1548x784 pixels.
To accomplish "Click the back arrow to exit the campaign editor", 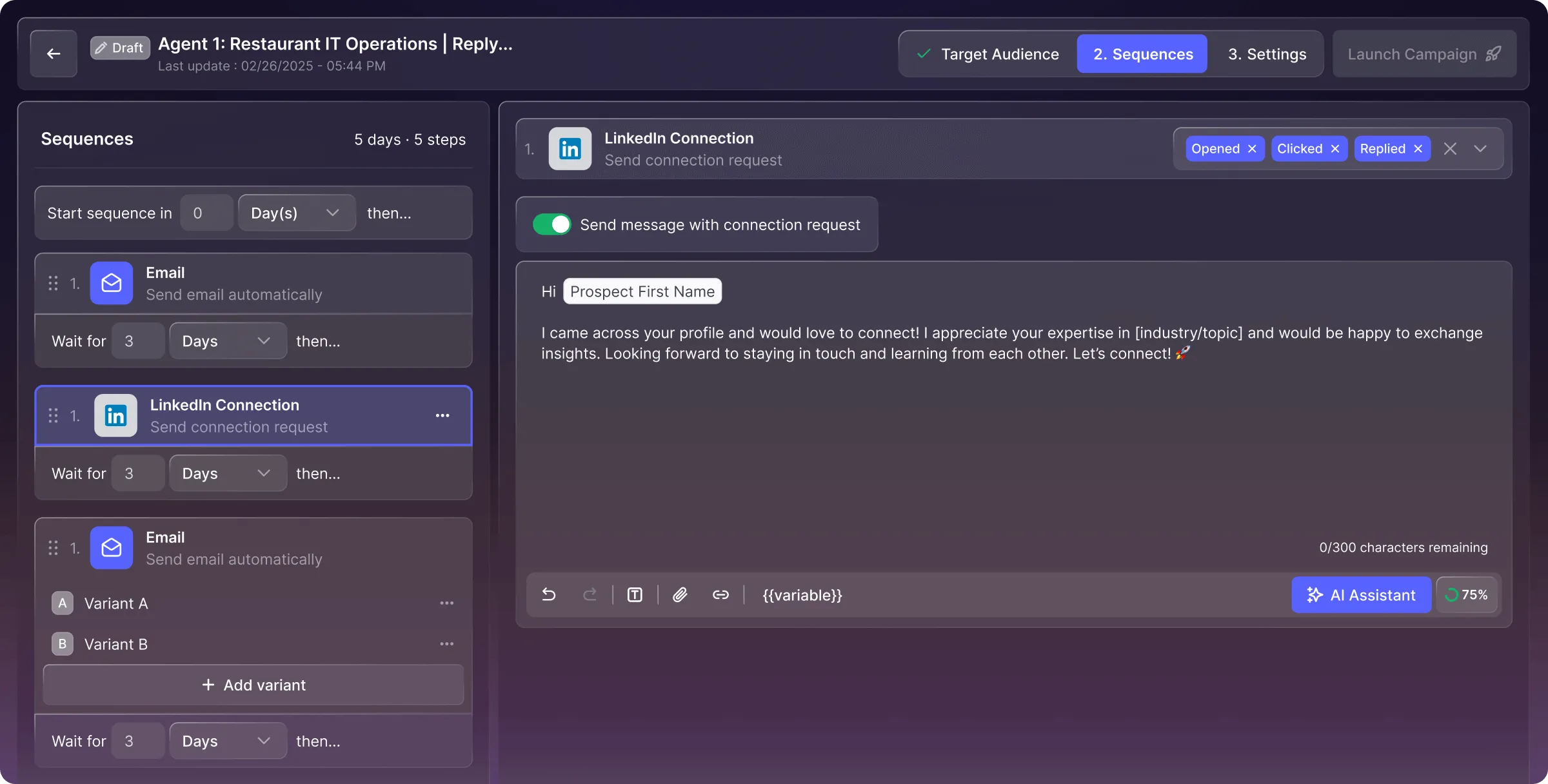I will click(53, 53).
